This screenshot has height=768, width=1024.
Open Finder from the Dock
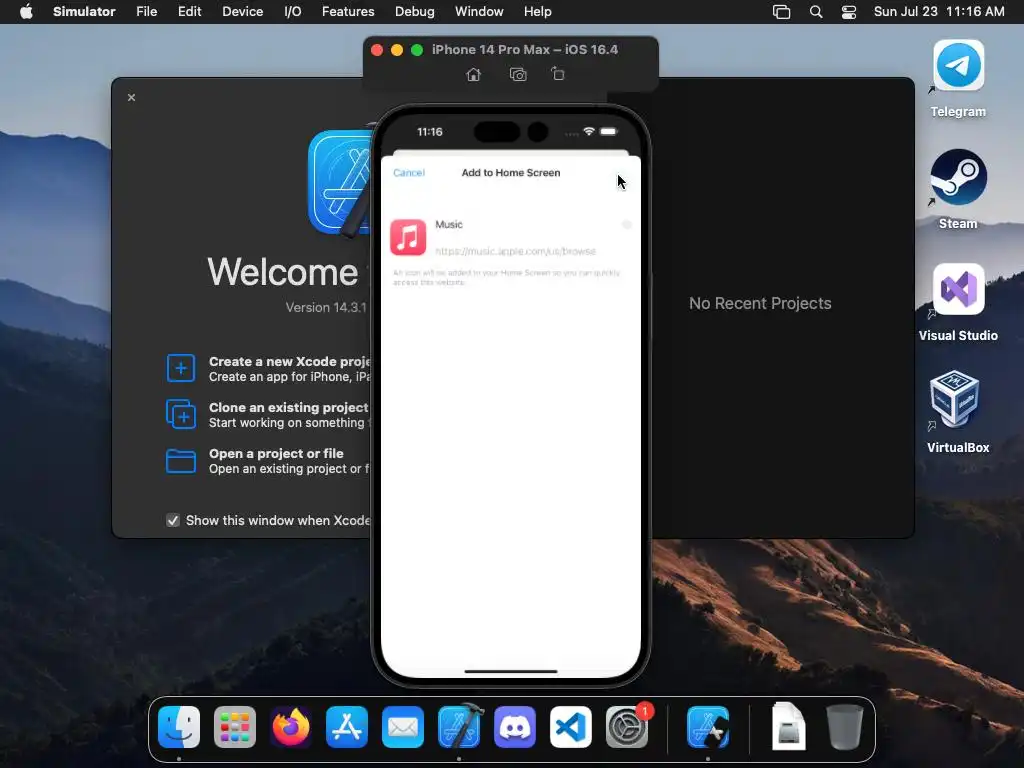click(x=179, y=727)
